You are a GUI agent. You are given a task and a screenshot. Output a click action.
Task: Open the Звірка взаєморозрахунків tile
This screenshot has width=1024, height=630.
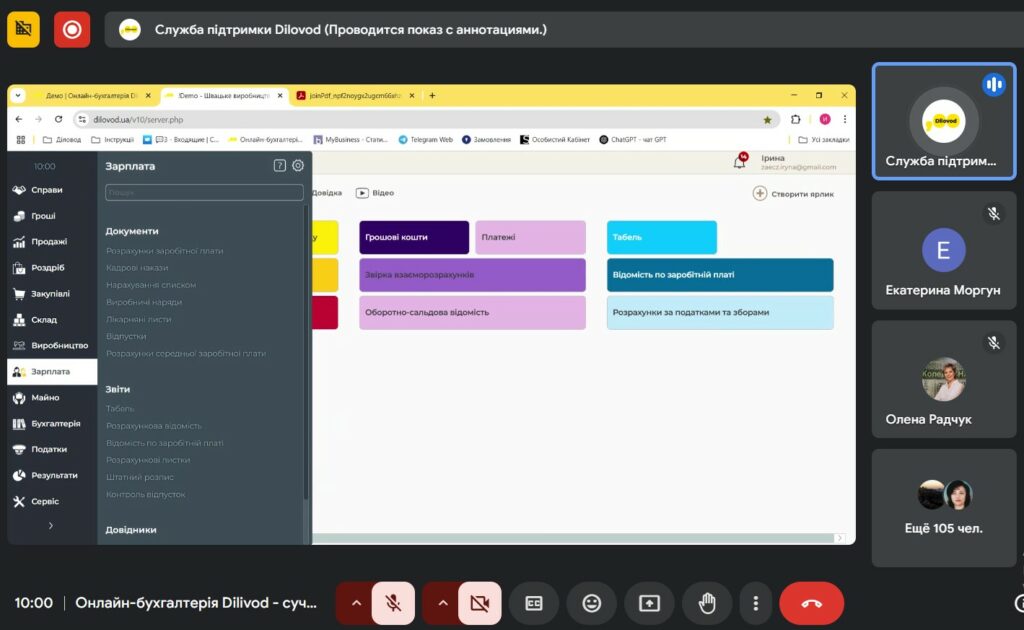(x=472, y=275)
